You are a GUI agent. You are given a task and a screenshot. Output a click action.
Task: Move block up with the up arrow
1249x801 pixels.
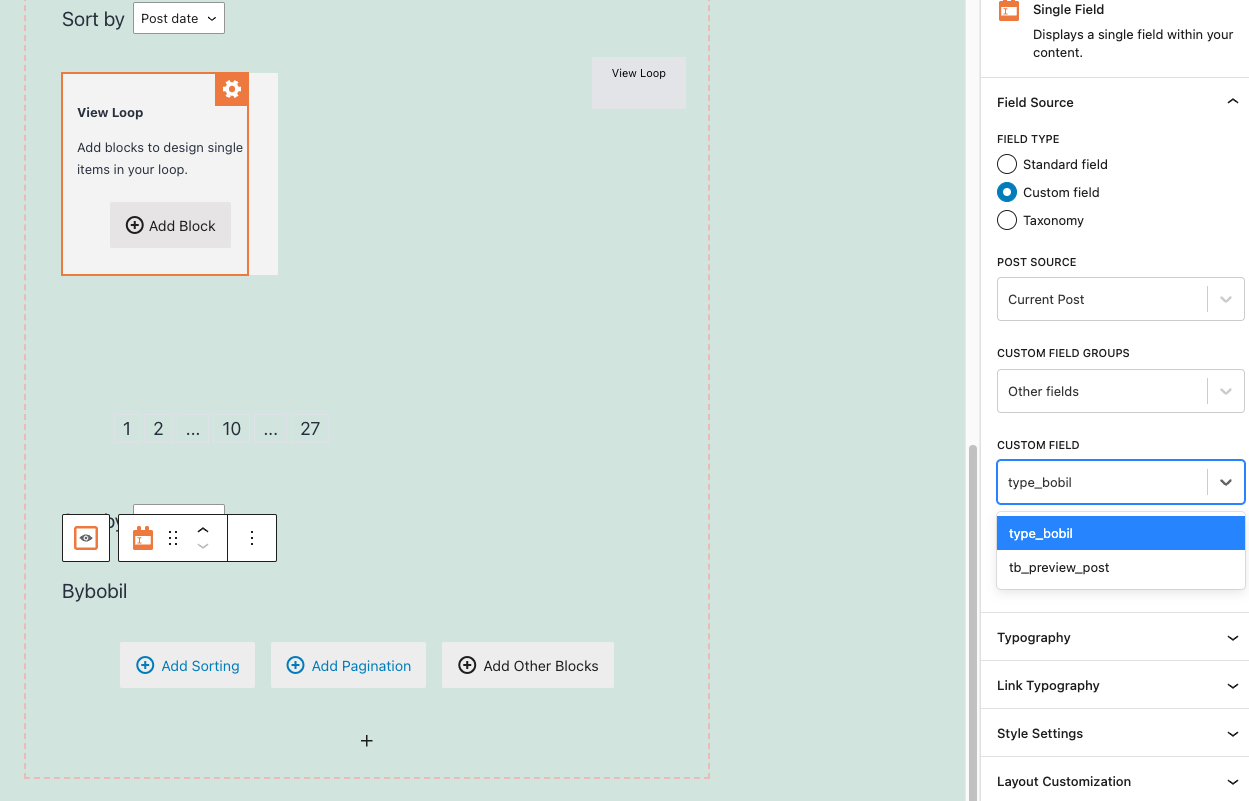pos(203,530)
